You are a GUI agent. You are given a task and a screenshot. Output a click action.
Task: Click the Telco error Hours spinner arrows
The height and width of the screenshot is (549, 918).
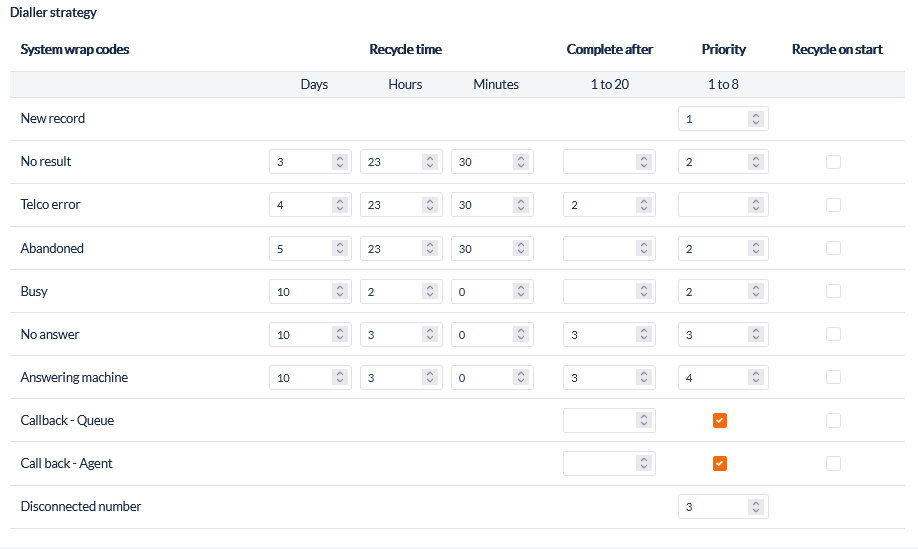[429, 205]
